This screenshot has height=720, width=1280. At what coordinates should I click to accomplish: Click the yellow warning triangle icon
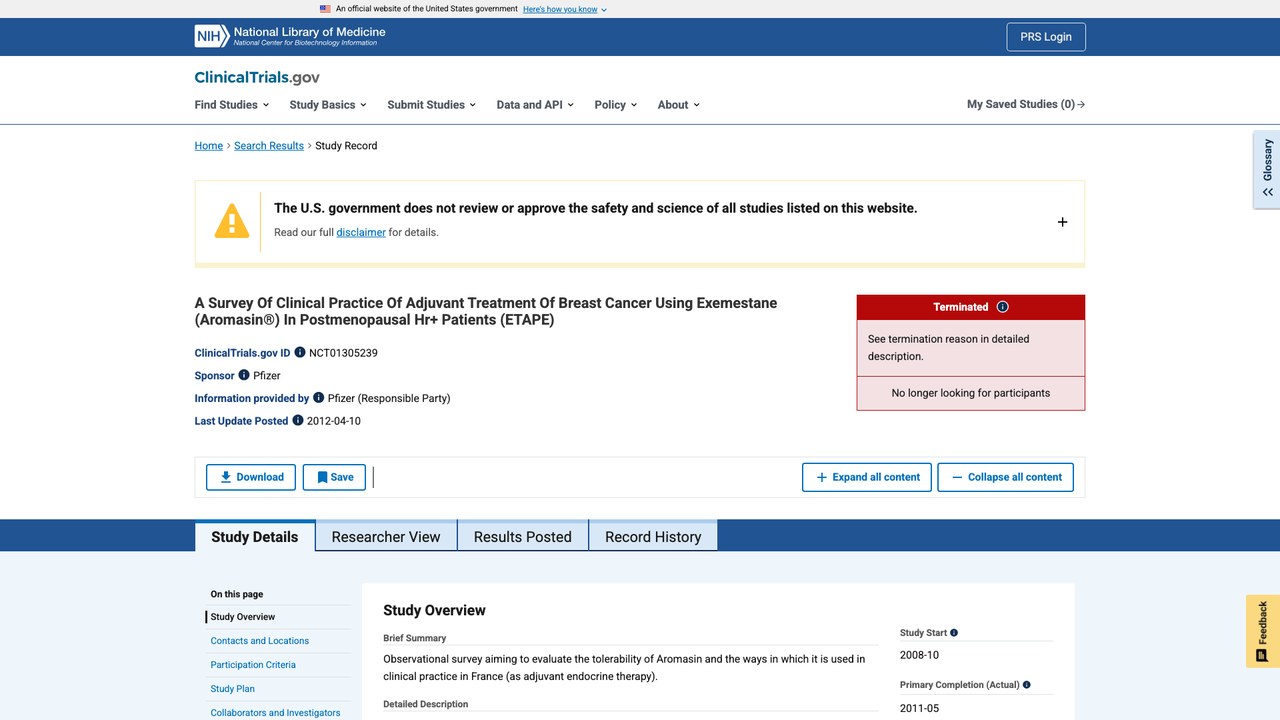pos(232,221)
